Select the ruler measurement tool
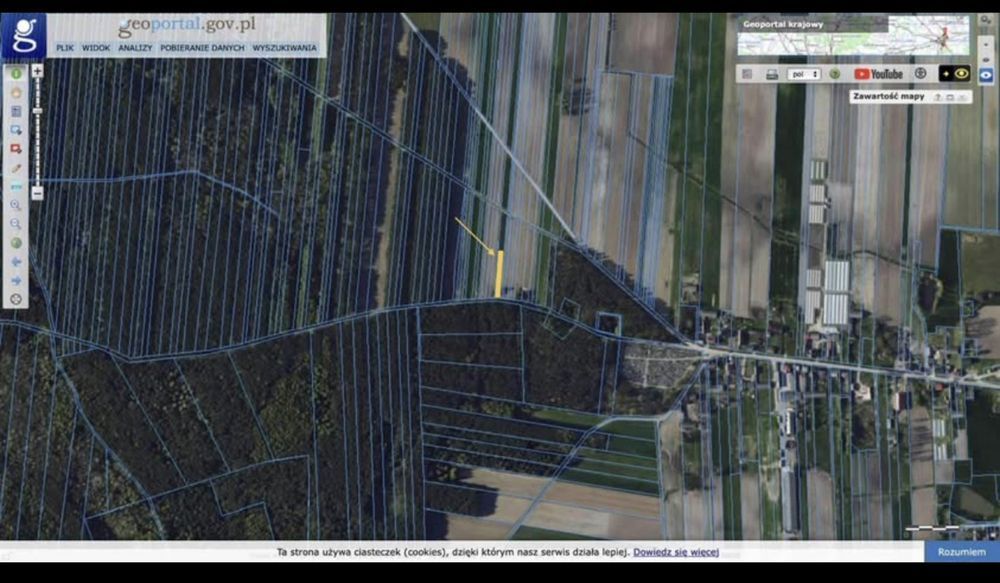The width and height of the screenshot is (1000, 583). (x=16, y=186)
